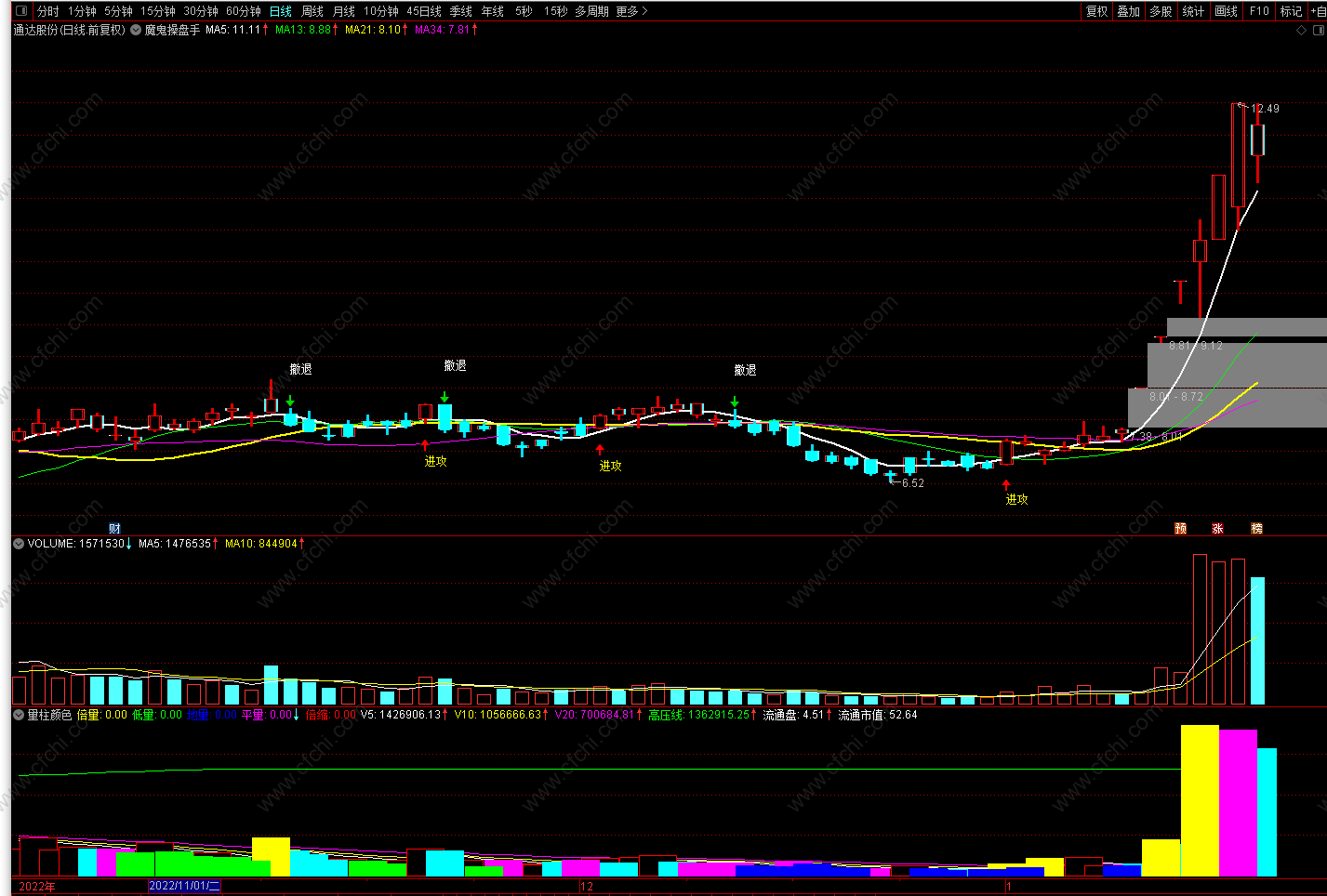Image resolution: width=1327 pixels, height=896 pixels.
Task: Select the 5秒 period tab
Action: coord(524,11)
